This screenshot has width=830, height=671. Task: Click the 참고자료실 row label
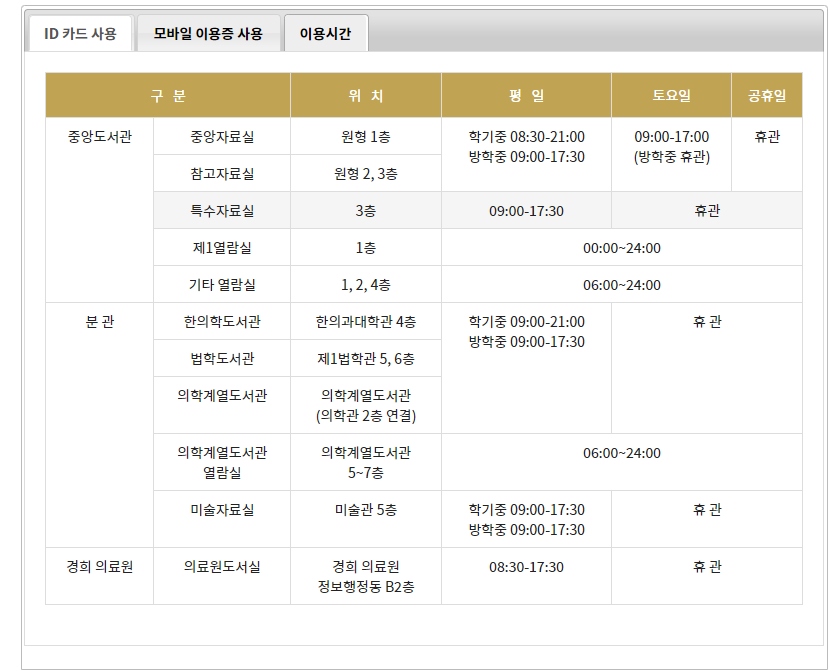pos(222,174)
